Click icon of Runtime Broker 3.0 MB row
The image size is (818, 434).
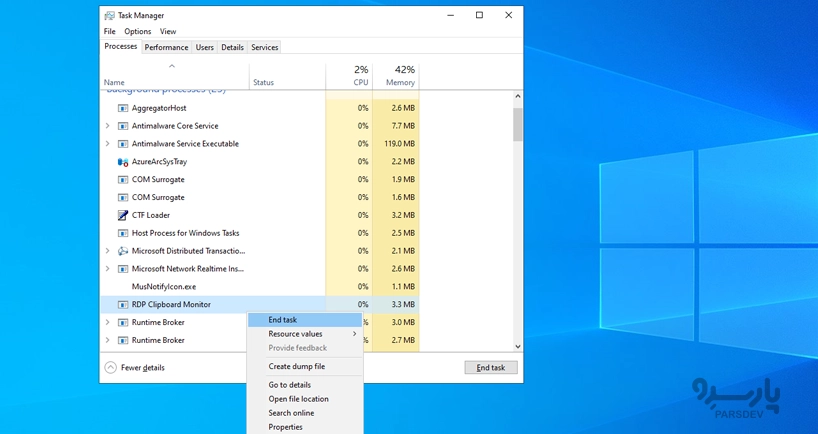tap(123, 322)
